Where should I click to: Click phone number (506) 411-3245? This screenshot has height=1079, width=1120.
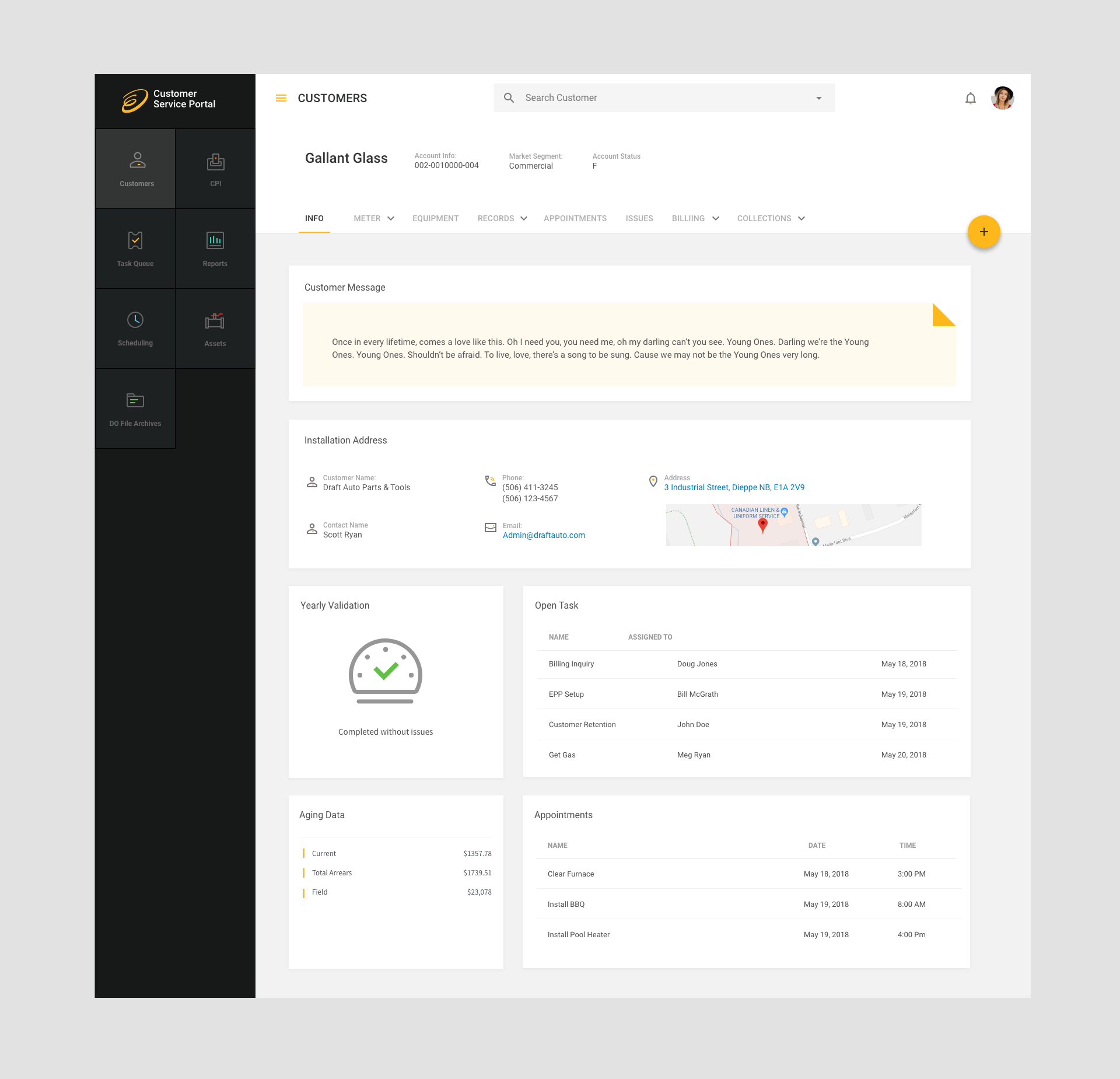tap(530, 487)
